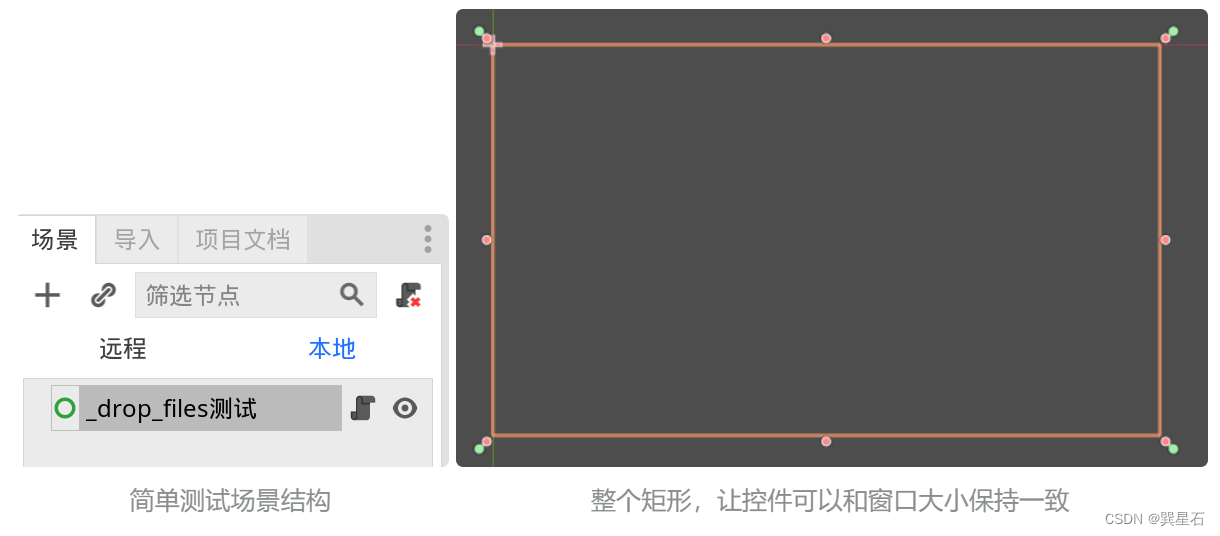Select the 场景 tab
Image resolution: width=1220 pixels, height=536 pixels.
pos(56,240)
